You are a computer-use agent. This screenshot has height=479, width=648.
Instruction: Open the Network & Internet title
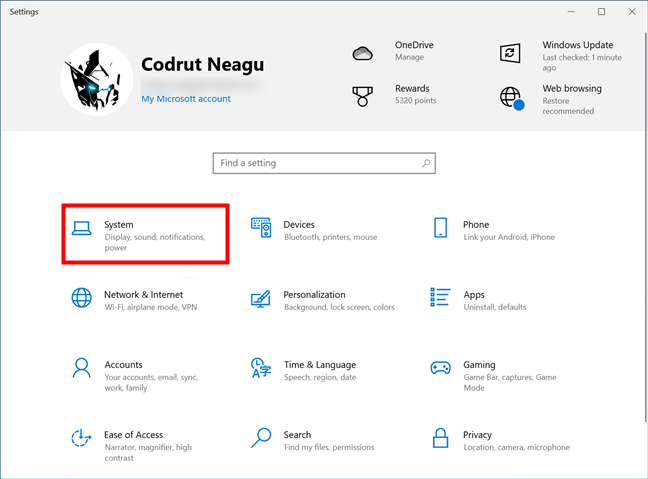[x=143, y=295]
